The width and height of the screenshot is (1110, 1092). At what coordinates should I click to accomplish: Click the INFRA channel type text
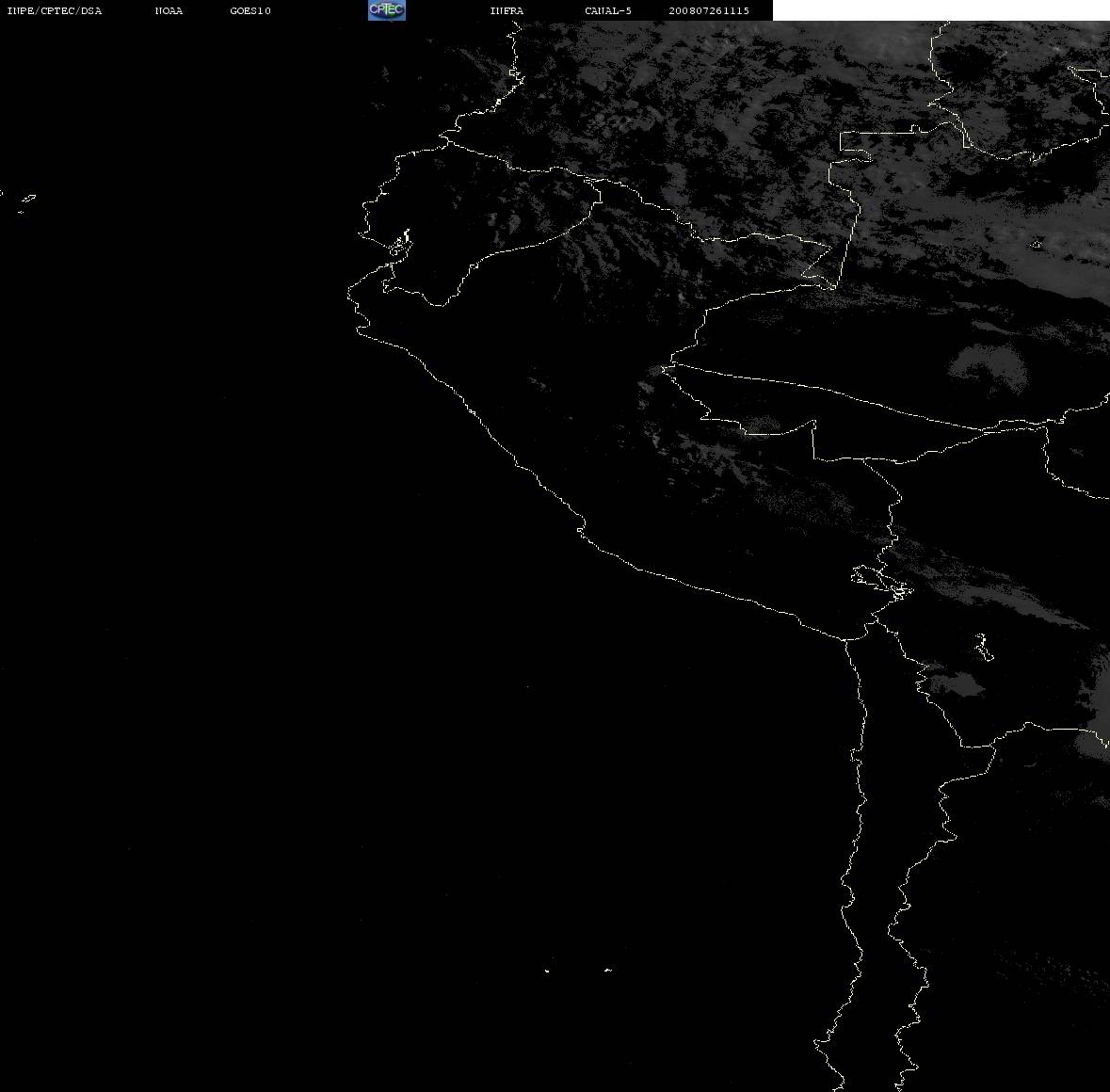coord(507,10)
